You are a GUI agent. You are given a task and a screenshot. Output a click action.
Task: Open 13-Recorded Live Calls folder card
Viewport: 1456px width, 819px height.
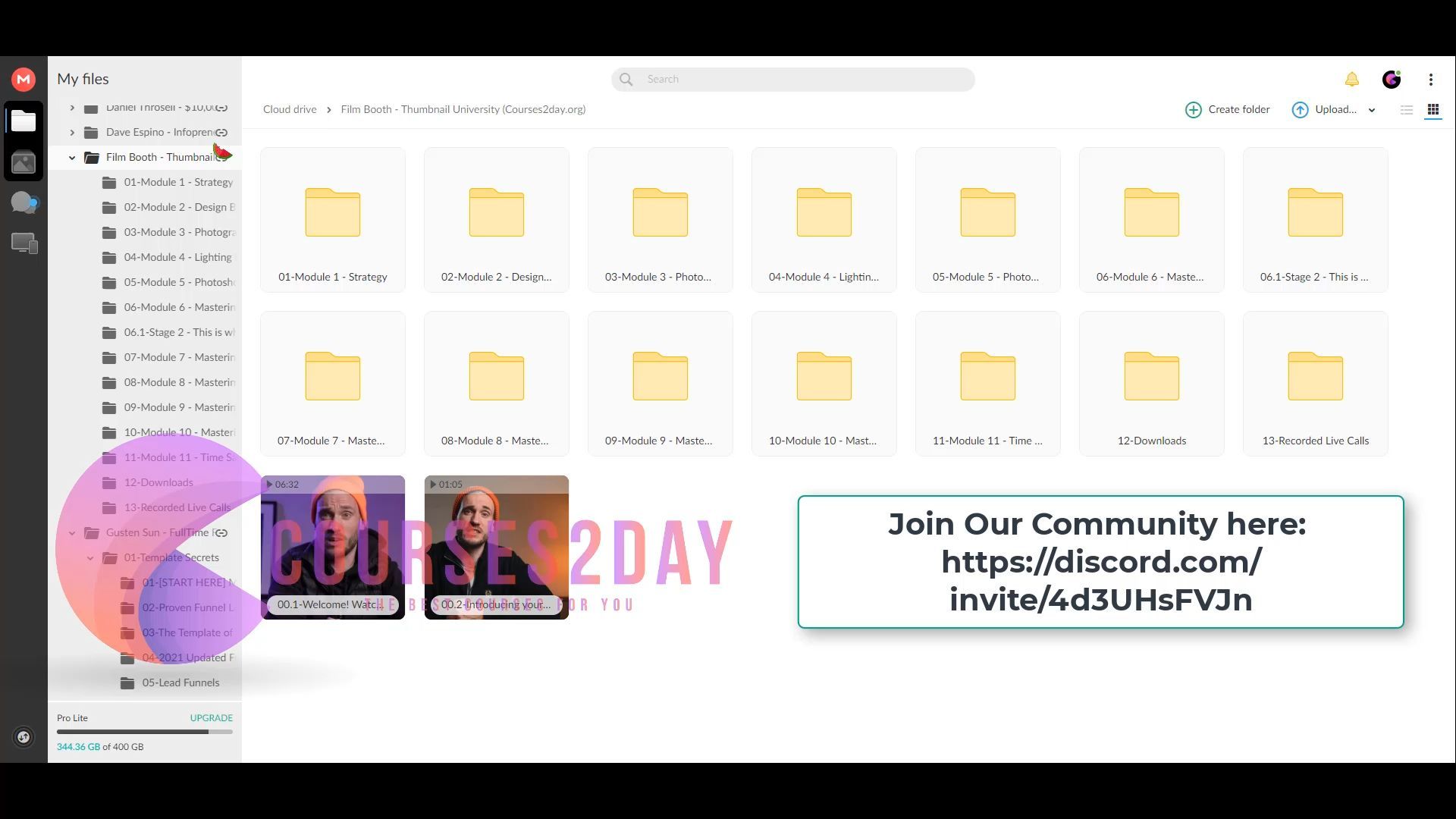pos(1316,384)
